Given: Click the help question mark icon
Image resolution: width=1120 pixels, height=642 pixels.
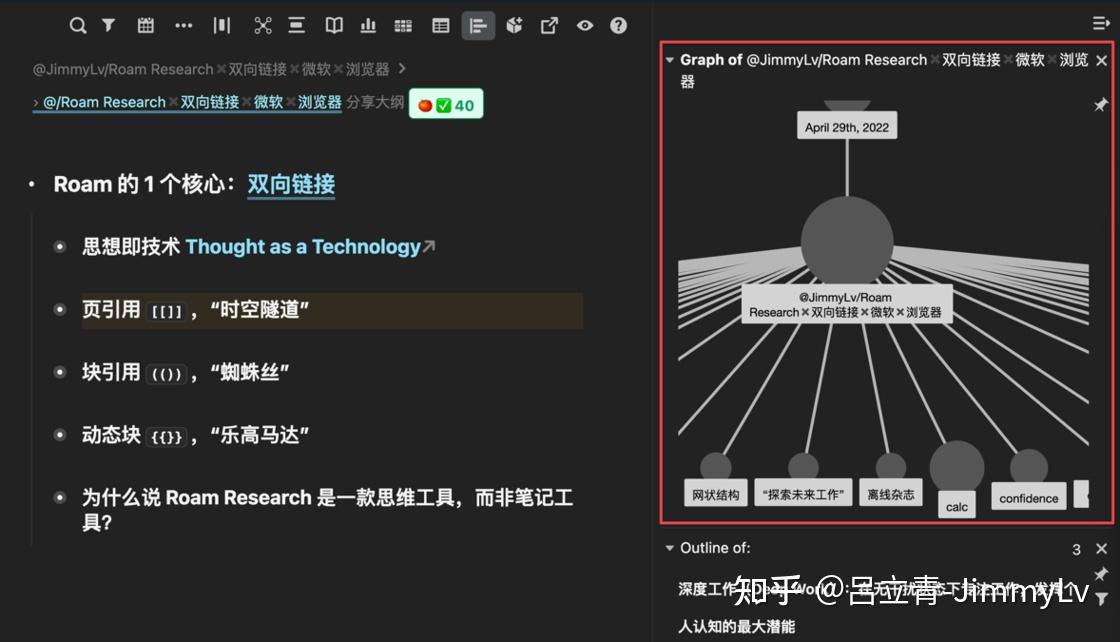Looking at the screenshot, I should pyautogui.click(x=618, y=25).
